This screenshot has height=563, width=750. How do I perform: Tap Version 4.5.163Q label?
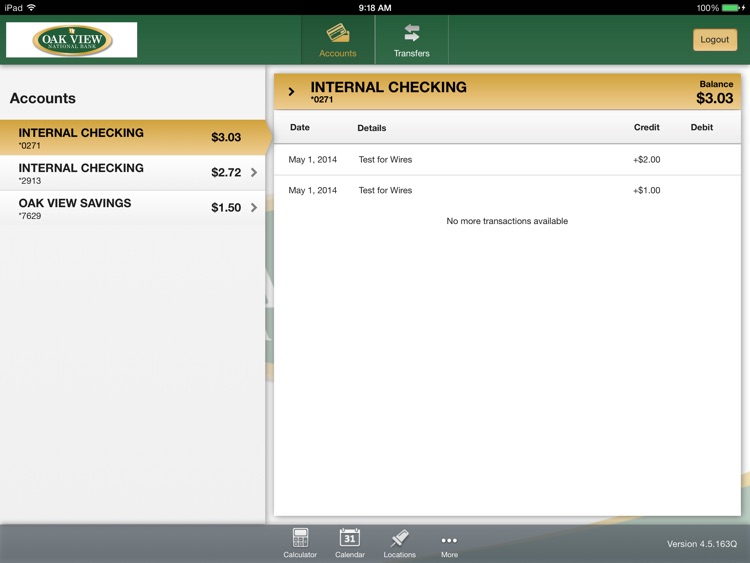702,544
